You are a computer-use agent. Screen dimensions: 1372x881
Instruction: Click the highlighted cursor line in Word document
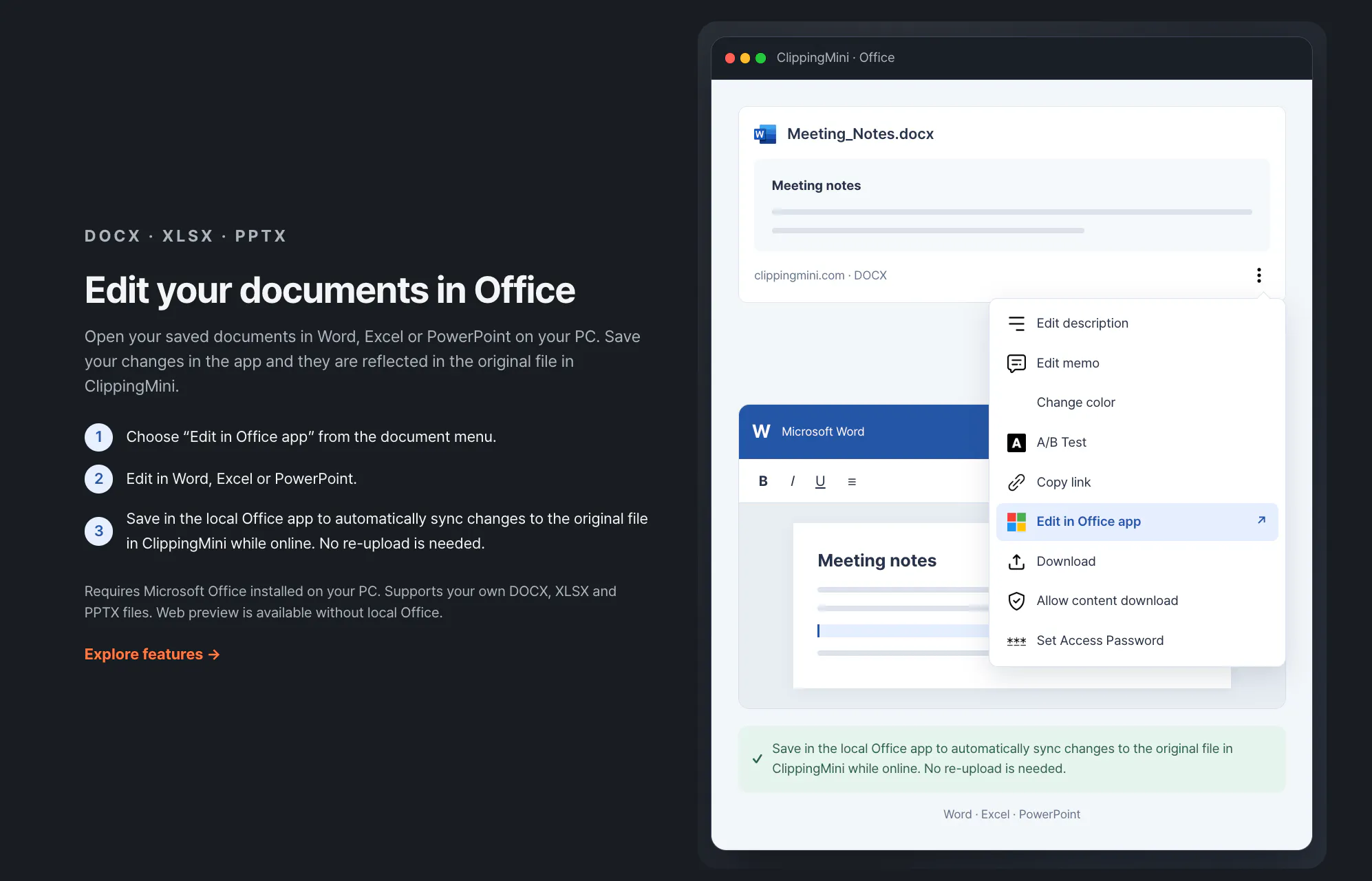(903, 631)
